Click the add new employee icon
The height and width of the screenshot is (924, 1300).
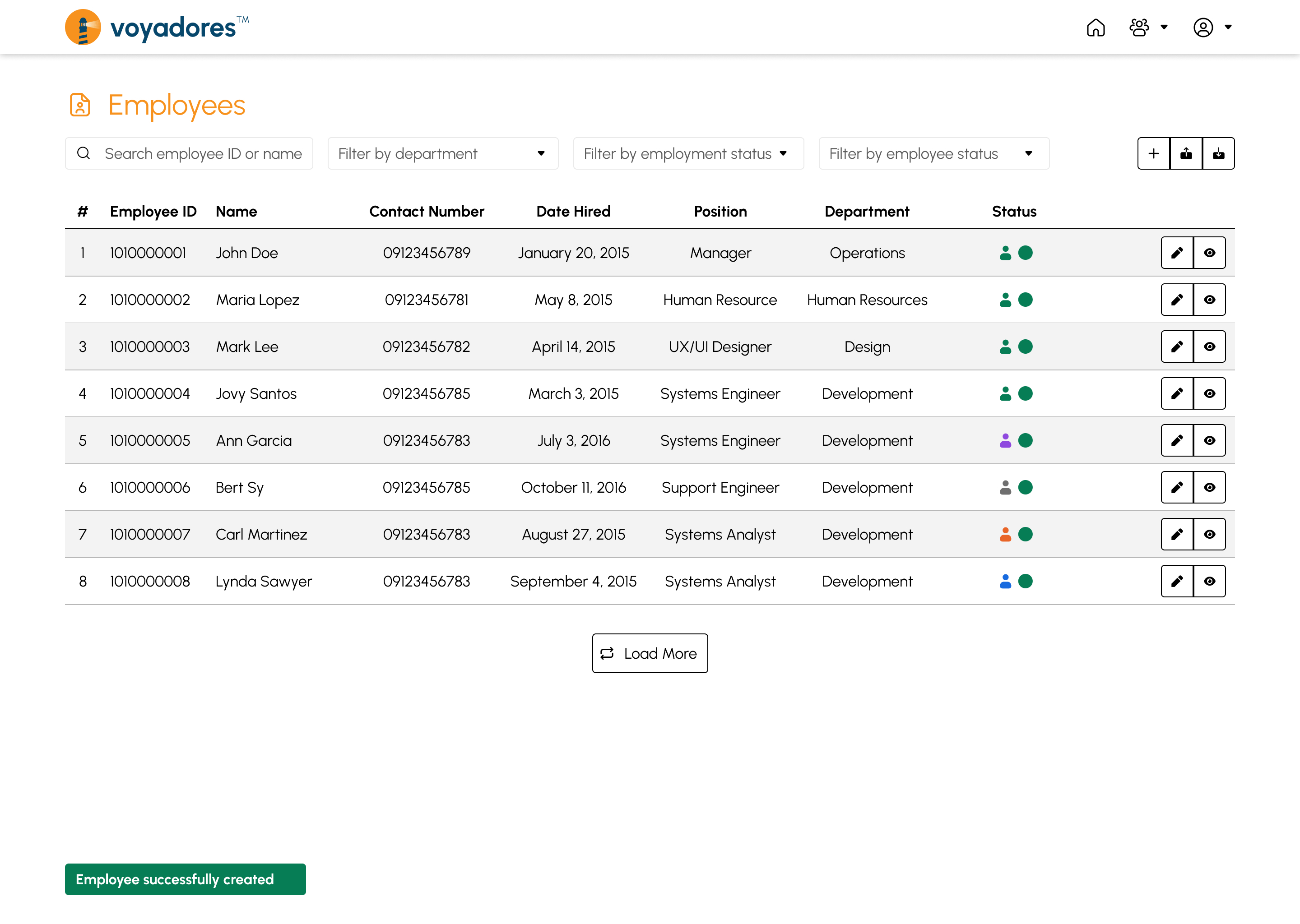point(1154,153)
